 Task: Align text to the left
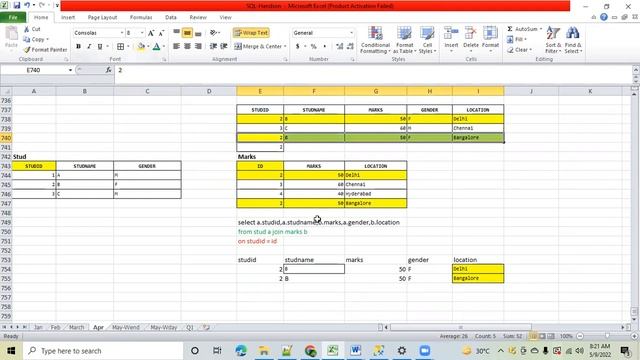[176, 47]
